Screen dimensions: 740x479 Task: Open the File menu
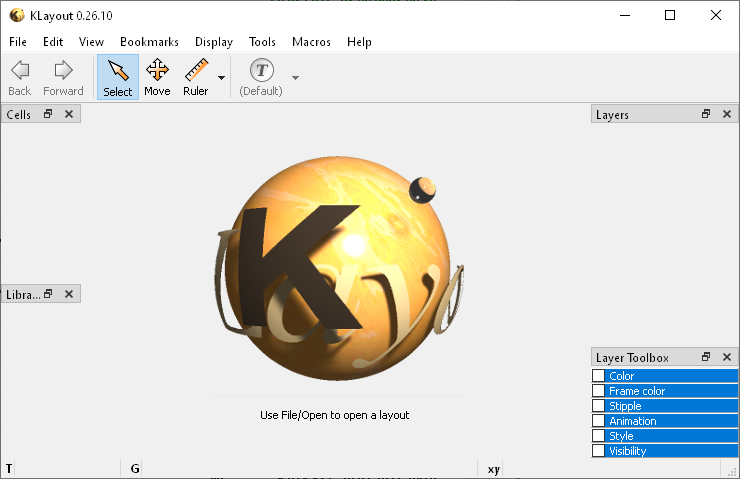[x=18, y=42]
